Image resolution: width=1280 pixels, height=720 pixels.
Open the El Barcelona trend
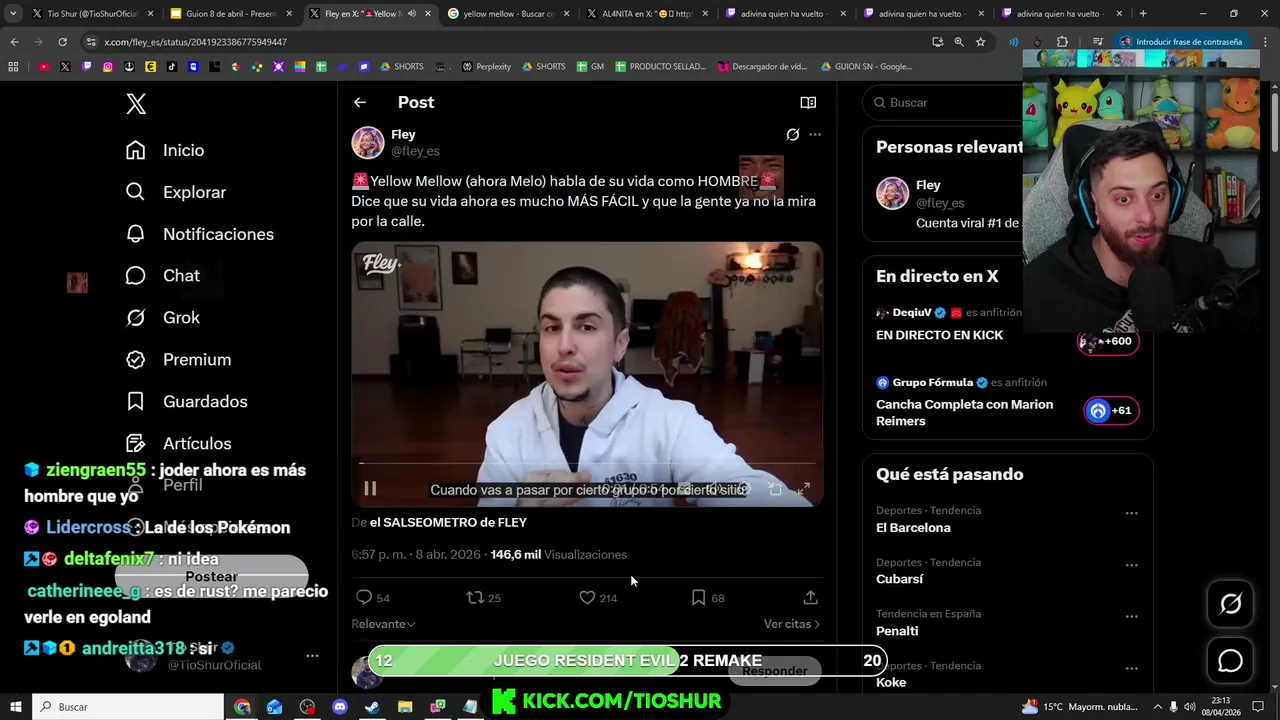(913, 527)
